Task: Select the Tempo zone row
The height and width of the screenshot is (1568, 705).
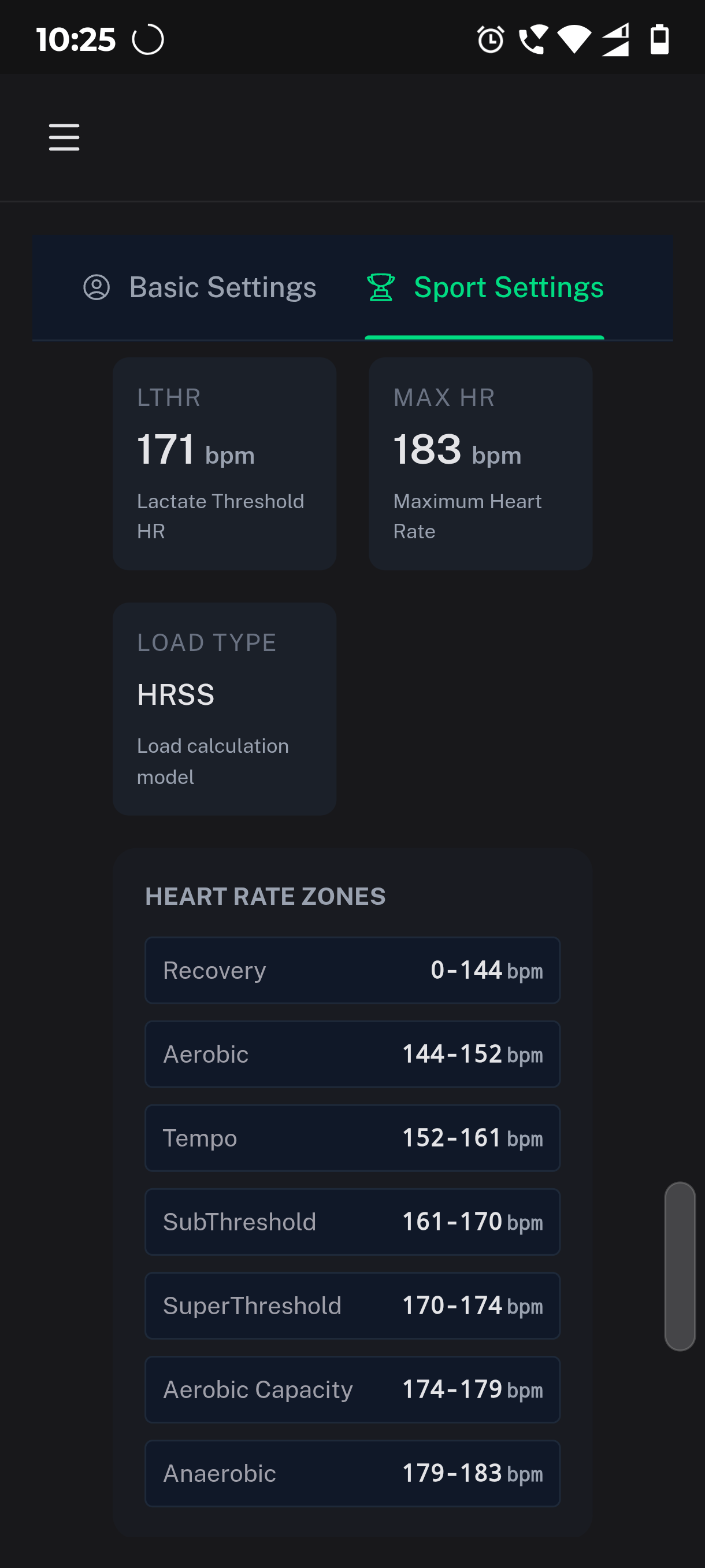Action: click(352, 1138)
